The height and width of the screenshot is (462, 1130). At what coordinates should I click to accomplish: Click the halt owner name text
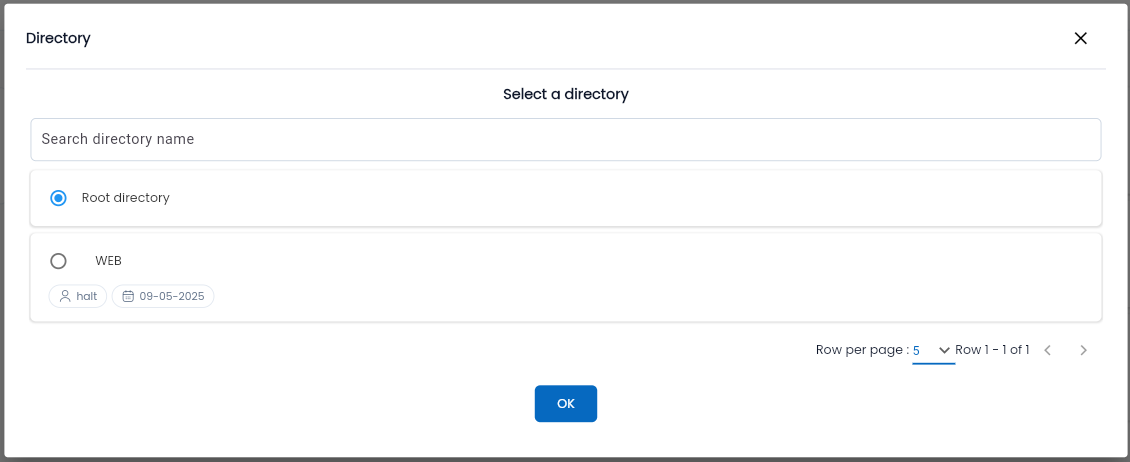tap(86, 296)
